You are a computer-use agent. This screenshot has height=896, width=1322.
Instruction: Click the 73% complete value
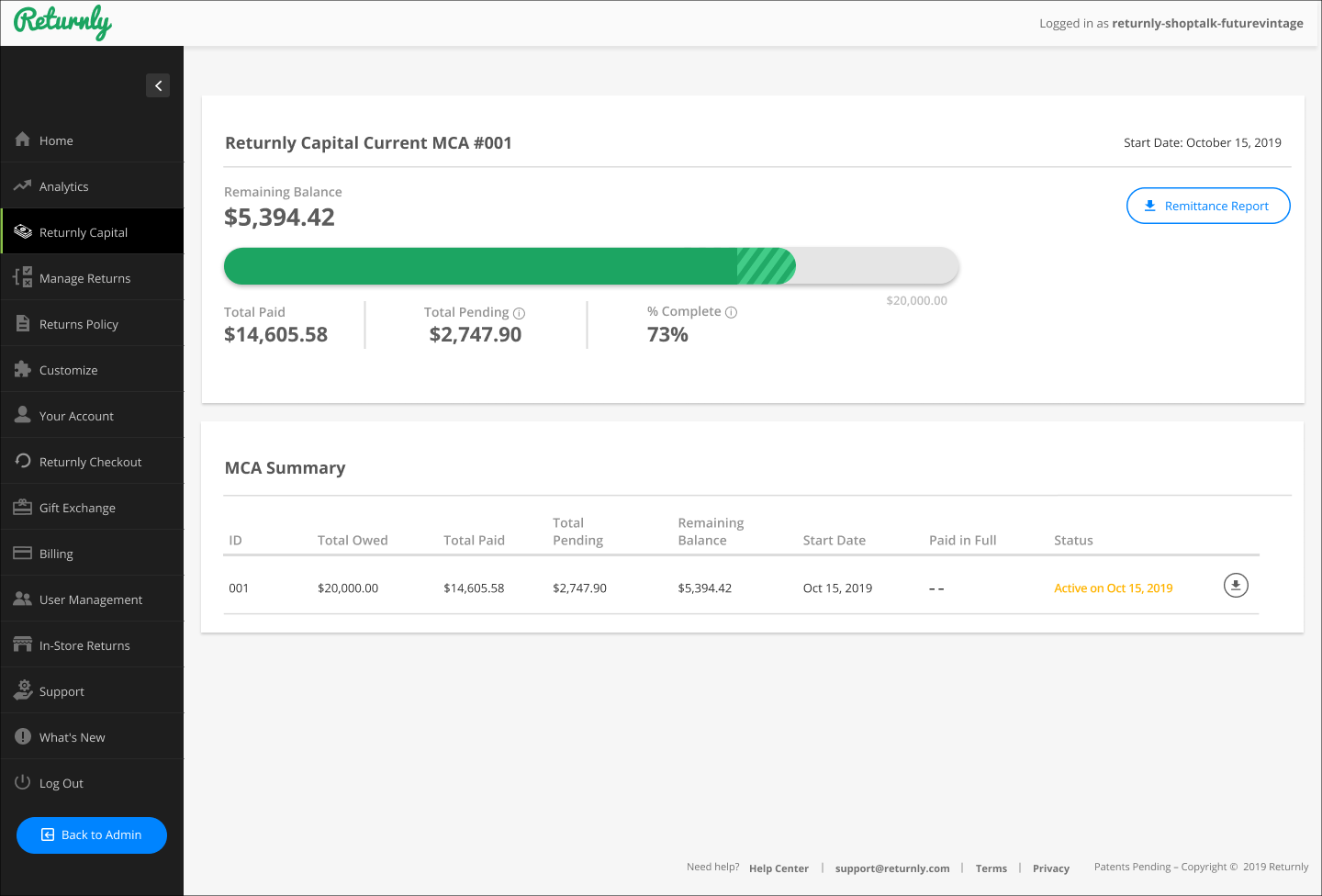(667, 334)
